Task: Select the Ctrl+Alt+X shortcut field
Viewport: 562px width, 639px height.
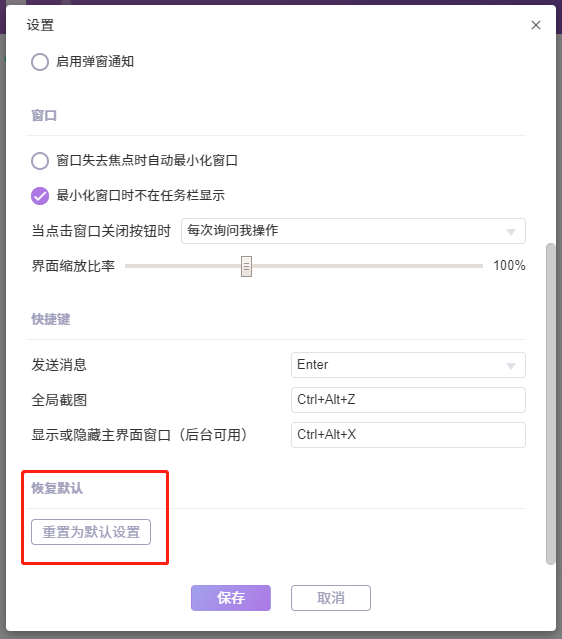Action: [408, 435]
